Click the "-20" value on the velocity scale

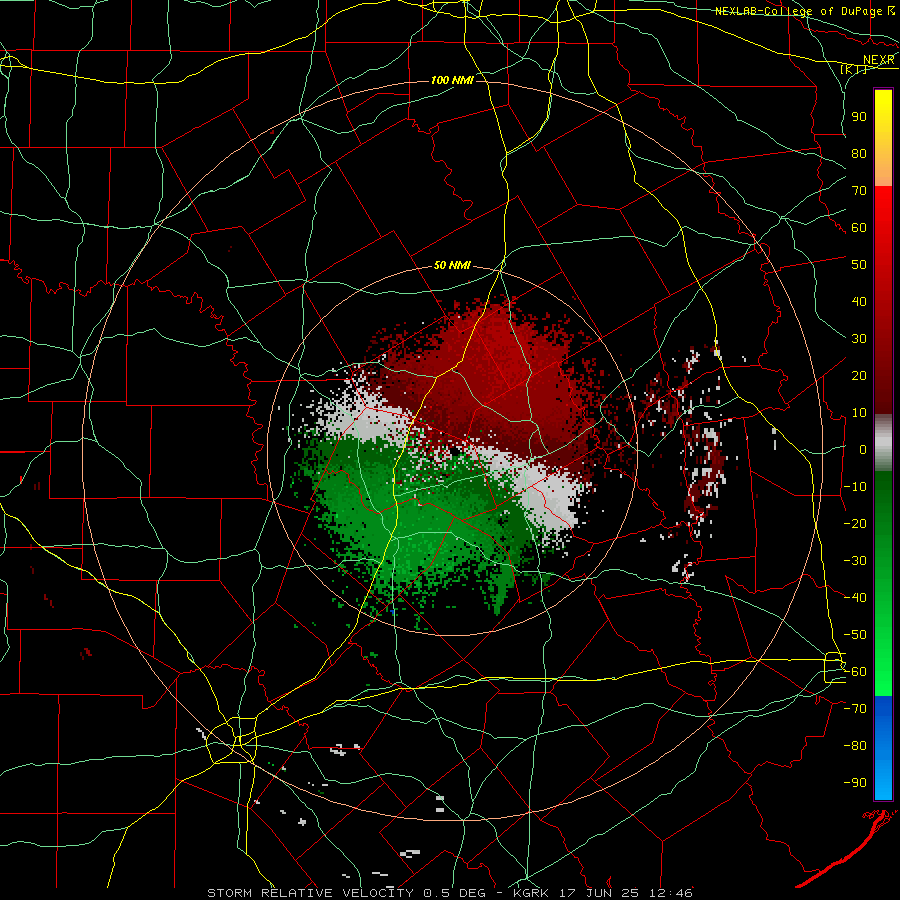tap(855, 524)
